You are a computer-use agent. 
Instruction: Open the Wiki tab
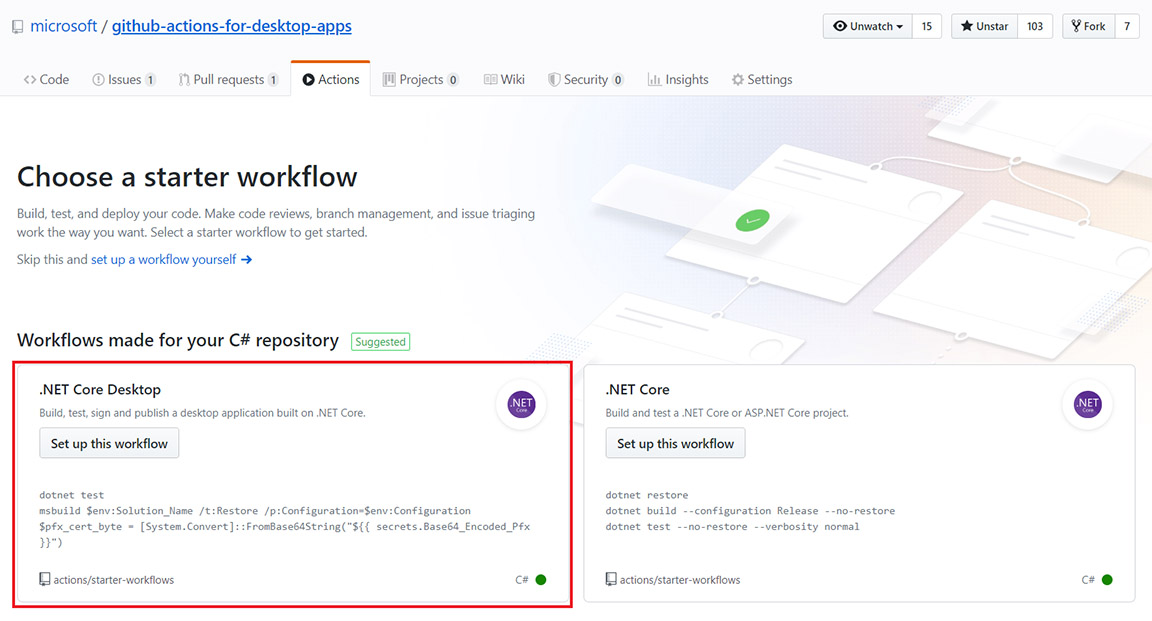click(504, 80)
